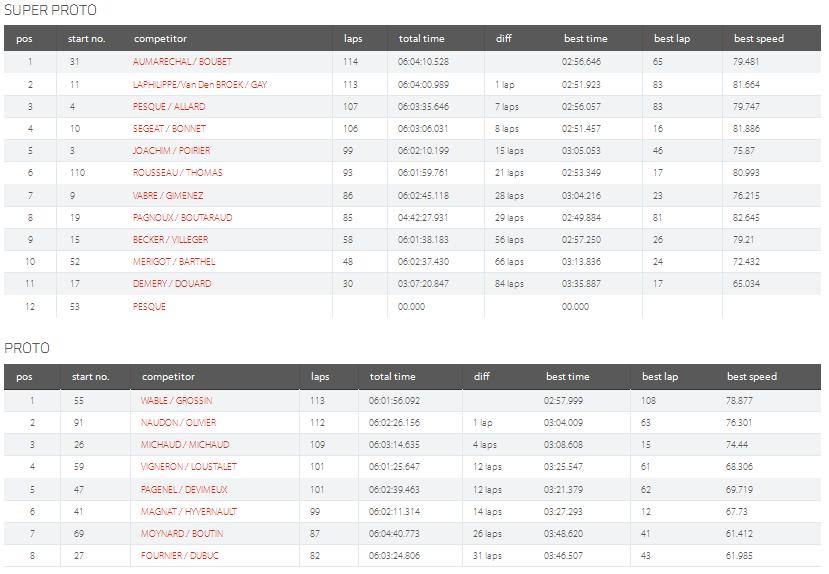Open competitor link AUMARECHAL / BOUBET
This screenshot has height=574, width=829.
pos(181,62)
